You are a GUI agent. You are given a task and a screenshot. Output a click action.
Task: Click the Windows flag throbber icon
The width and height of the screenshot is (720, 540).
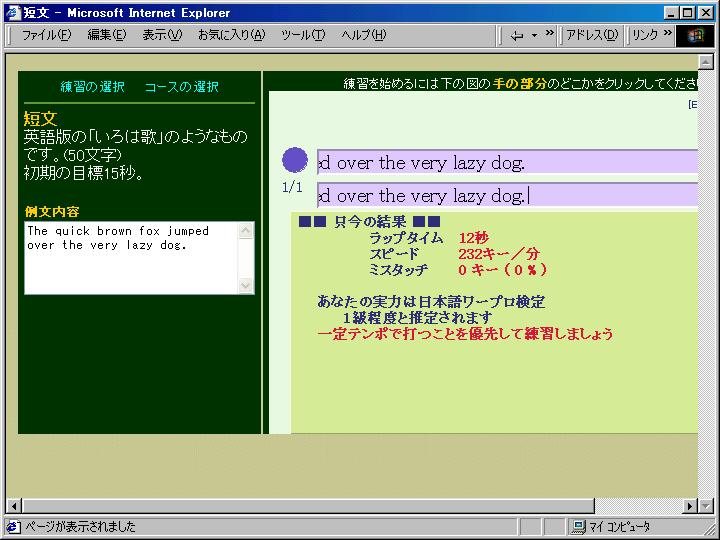(x=696, y=35)
